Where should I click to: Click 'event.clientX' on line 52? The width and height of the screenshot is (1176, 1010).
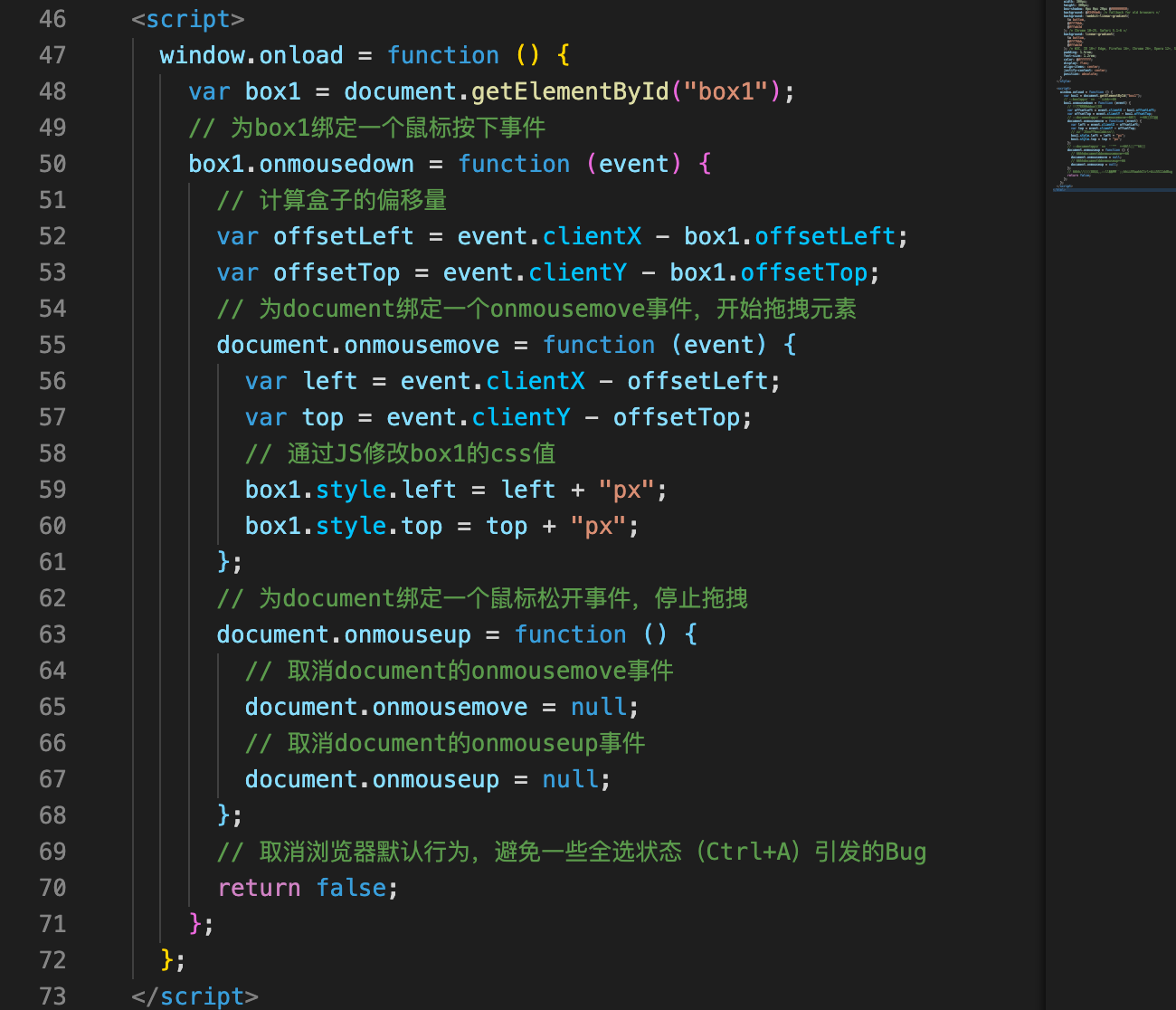pos(549,236)
